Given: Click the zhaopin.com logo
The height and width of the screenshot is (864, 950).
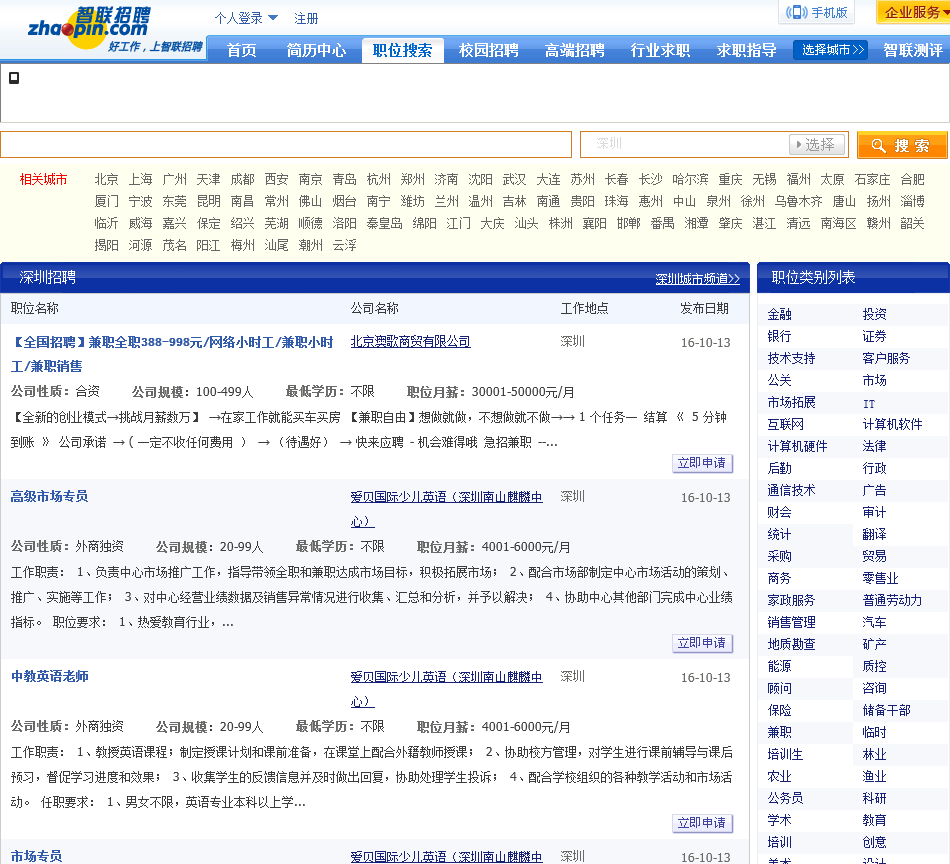Looking at the screenshot, I should (115, 30).
